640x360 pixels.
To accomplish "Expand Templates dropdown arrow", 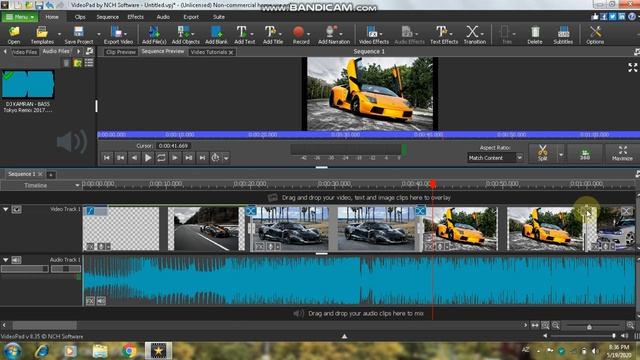I will coord(59,34).
